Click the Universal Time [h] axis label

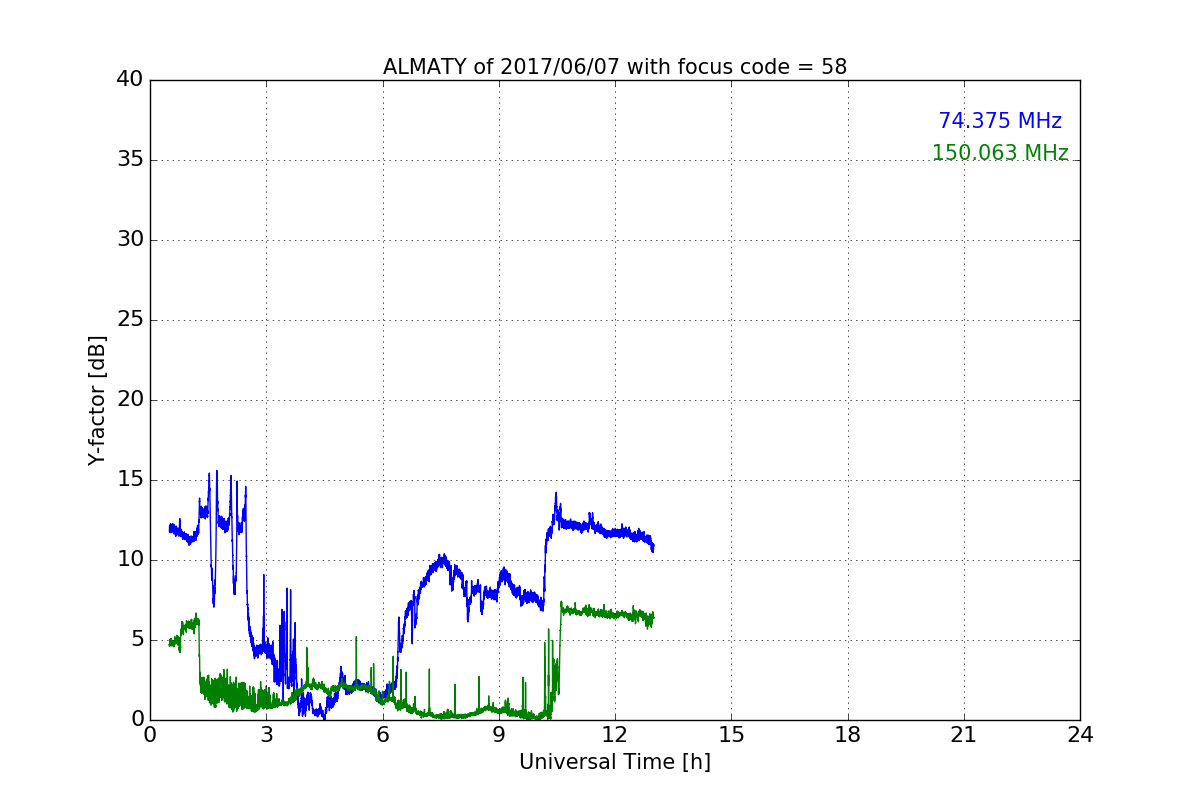tap(615, 762)
